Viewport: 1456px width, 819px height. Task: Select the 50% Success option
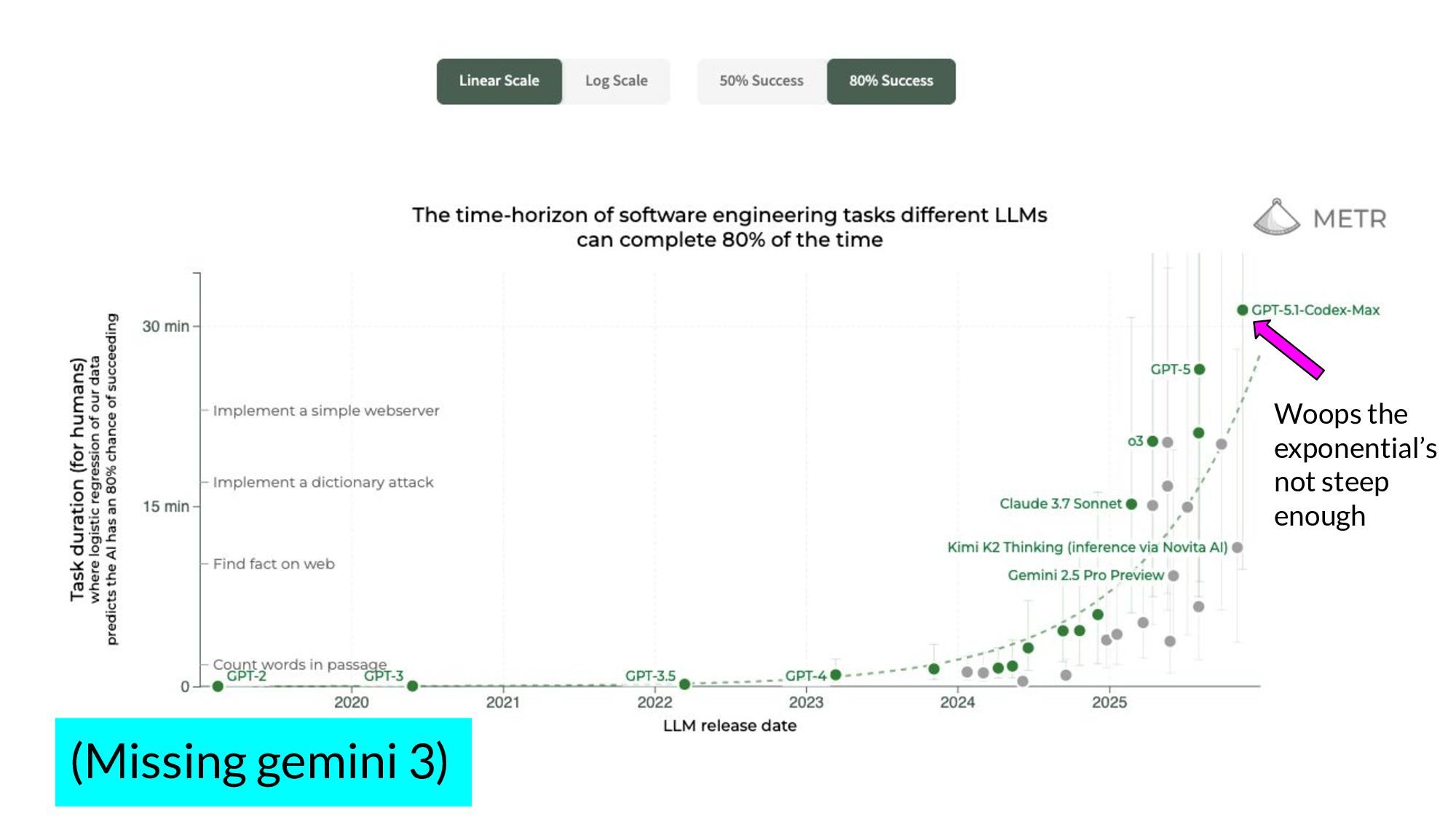pos(761,81)
